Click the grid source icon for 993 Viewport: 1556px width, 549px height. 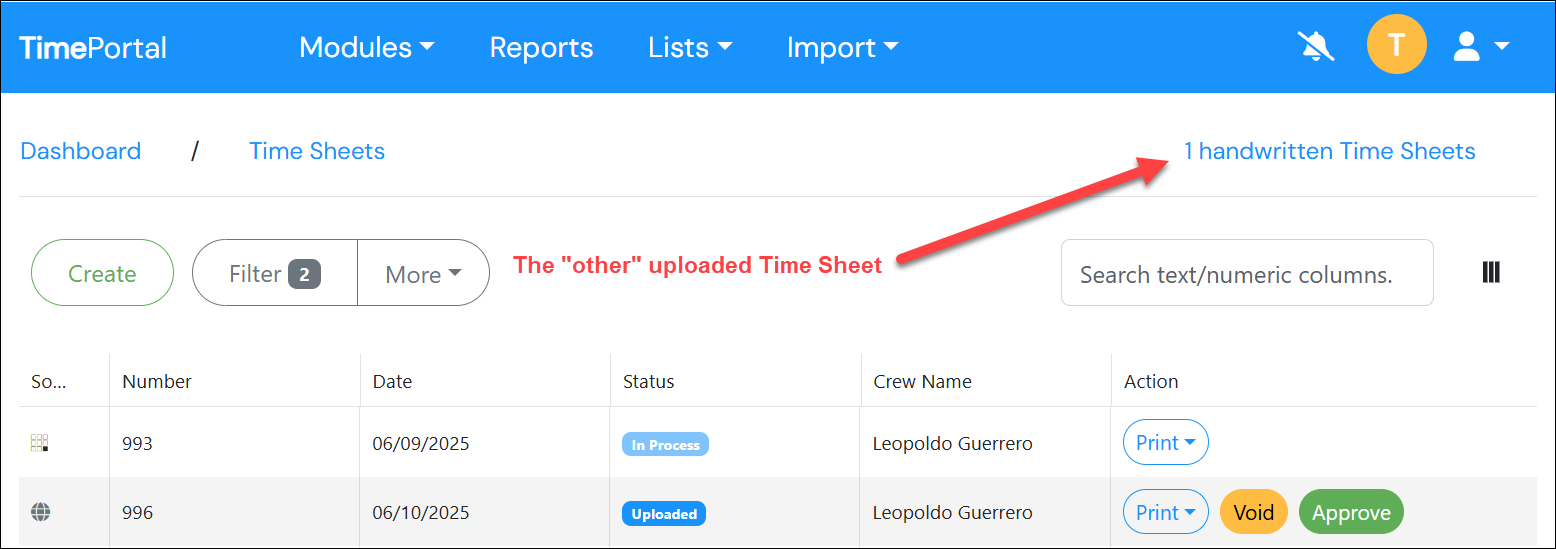pyautogui.click(x=40, y=443)
